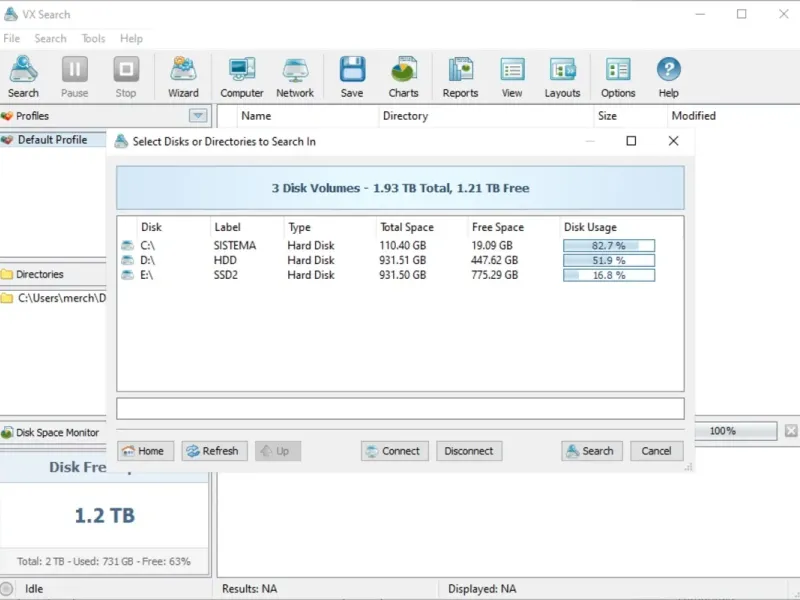Click the 110.40 GB total space value
Viewport: 800px width, 600px height.
403,245
